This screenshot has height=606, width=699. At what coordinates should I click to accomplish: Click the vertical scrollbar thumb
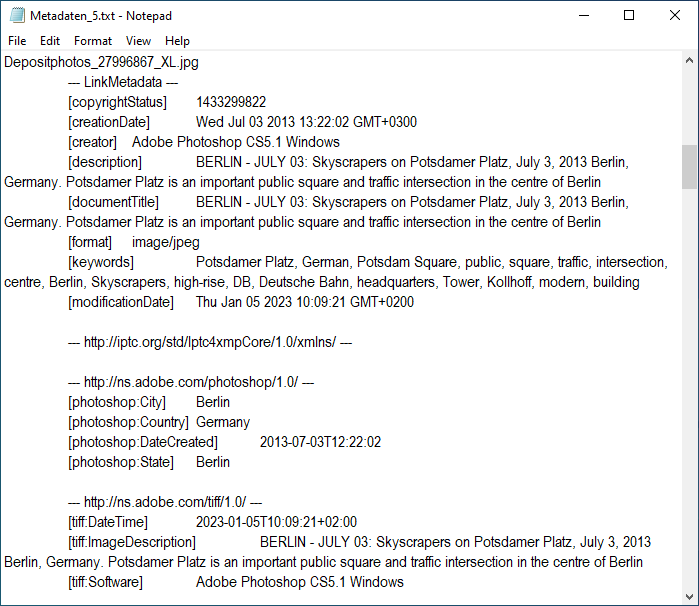(x=689, y=167)
